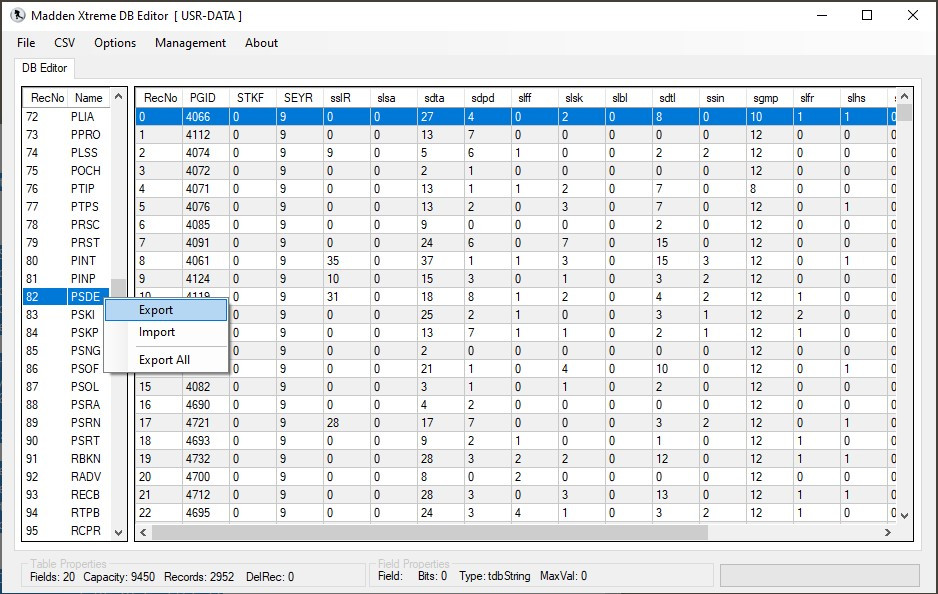Choose Import from the context menu
938x594 pixels.
(166, 332)
